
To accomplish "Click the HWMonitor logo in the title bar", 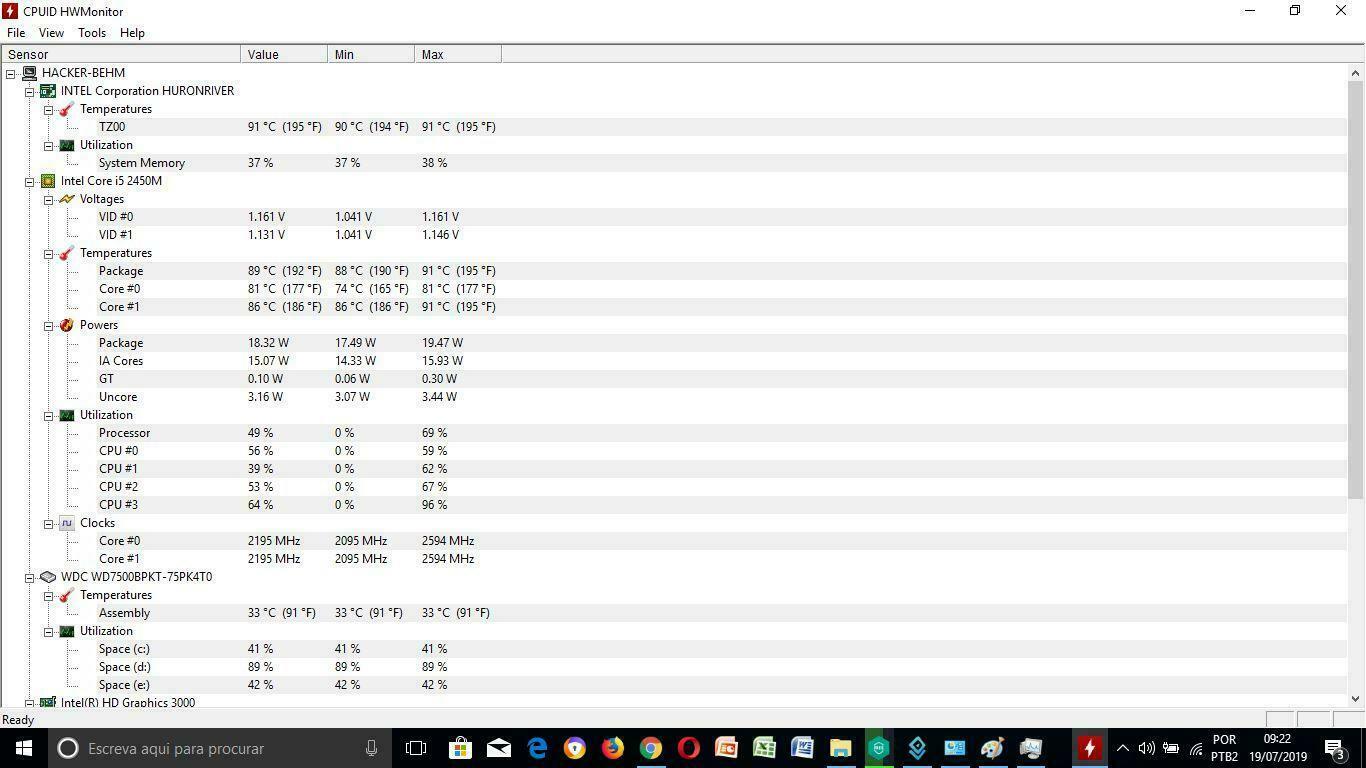I will 10,11.
